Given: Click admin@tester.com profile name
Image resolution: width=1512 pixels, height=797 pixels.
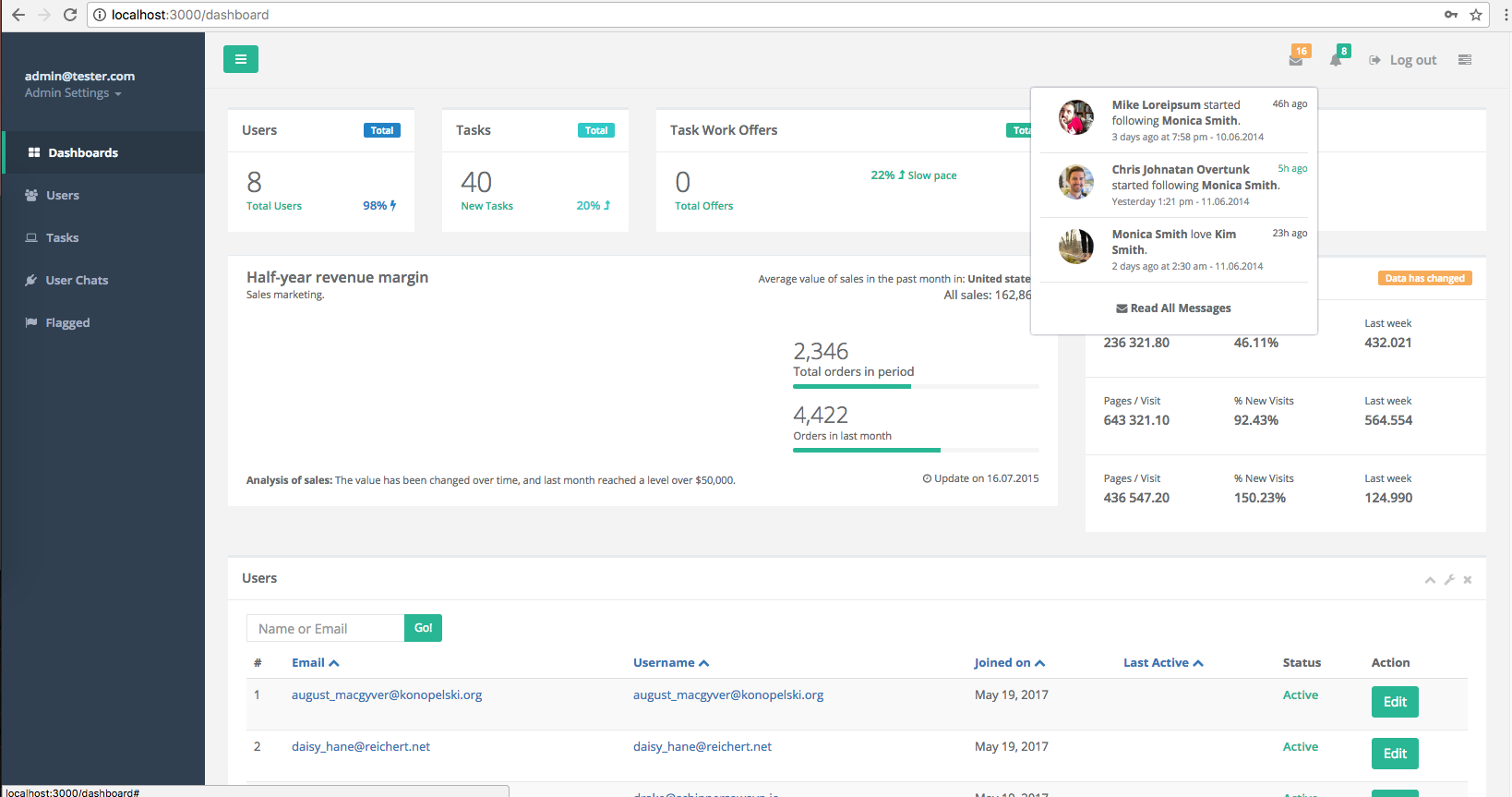Looking at the screenshot, I should point(79,76).
